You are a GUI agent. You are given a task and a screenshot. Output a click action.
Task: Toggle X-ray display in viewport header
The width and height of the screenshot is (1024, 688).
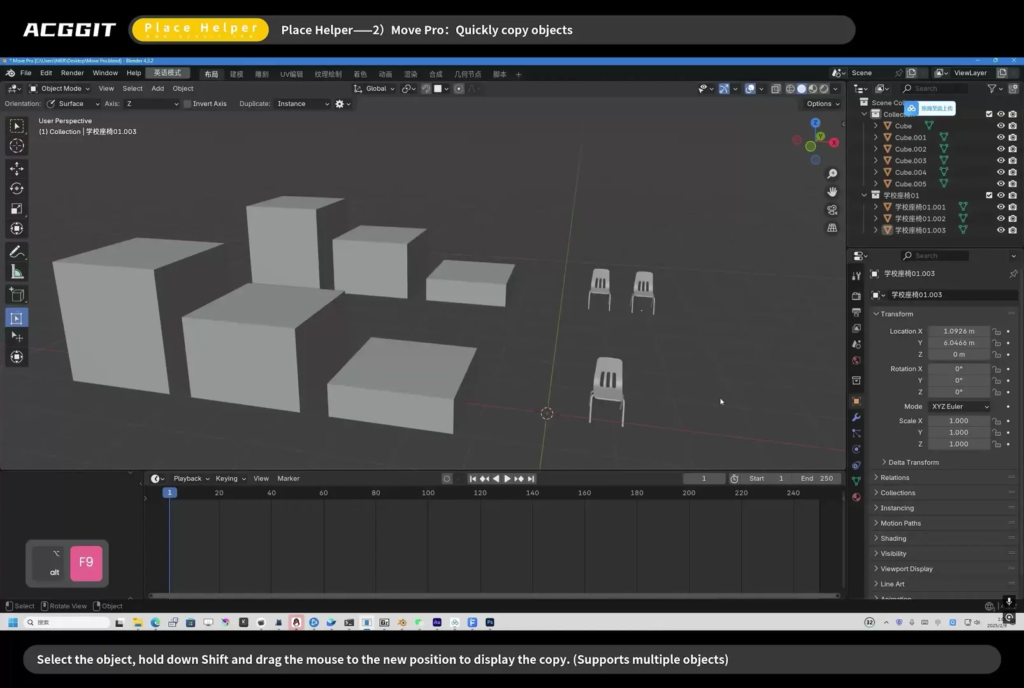tap(775, 89)
